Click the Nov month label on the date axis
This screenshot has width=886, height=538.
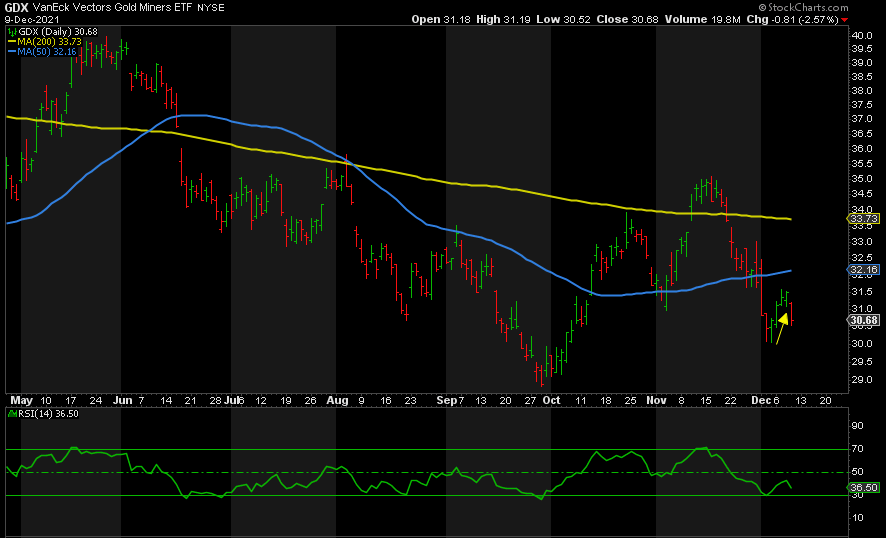[x=656, y=400]
